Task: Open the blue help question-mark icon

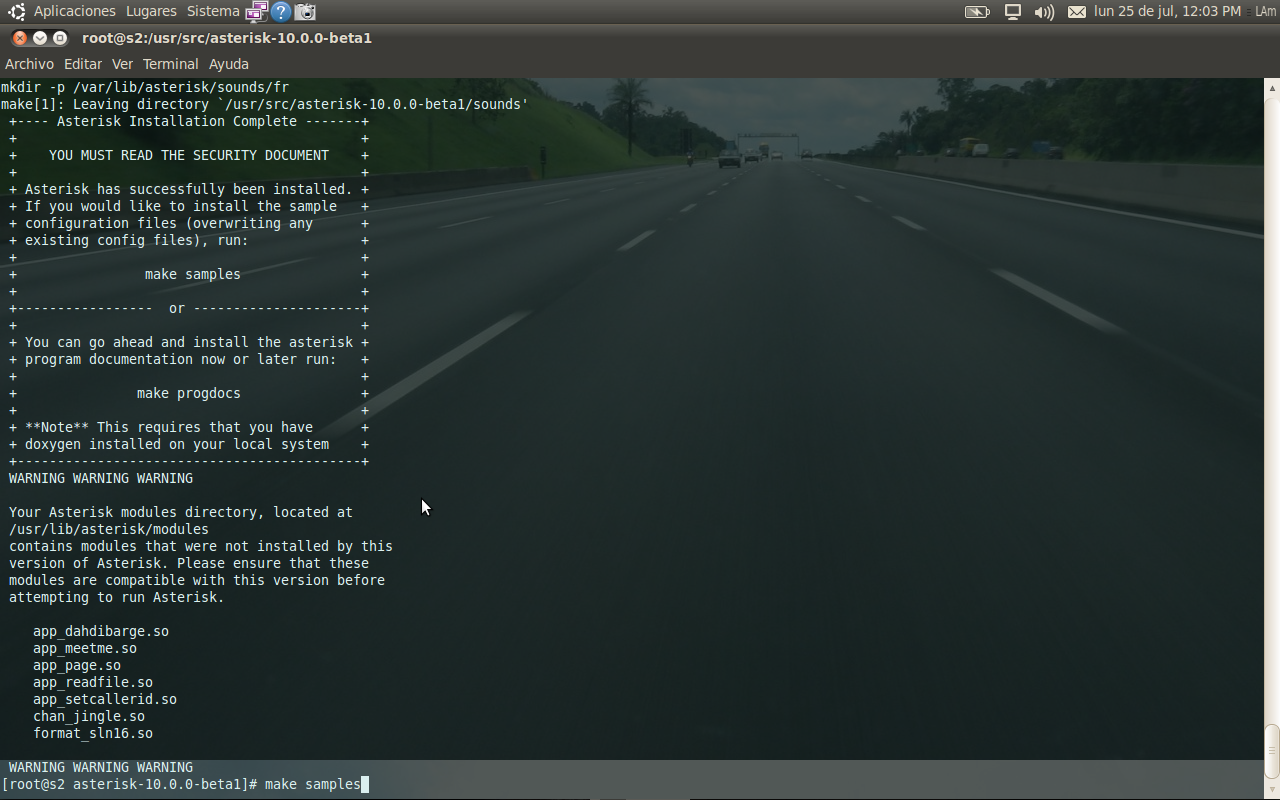Action: pyautogui.click(x=281, y=12)
